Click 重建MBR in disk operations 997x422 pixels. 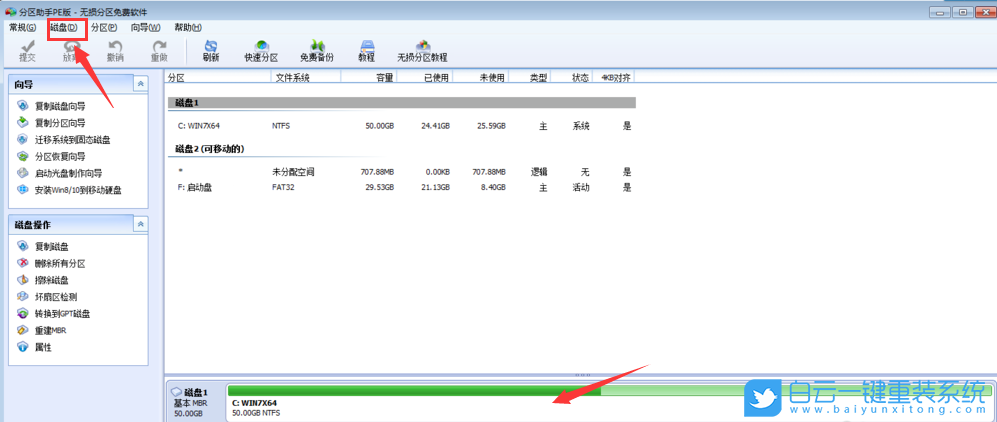tap(50, 331)
